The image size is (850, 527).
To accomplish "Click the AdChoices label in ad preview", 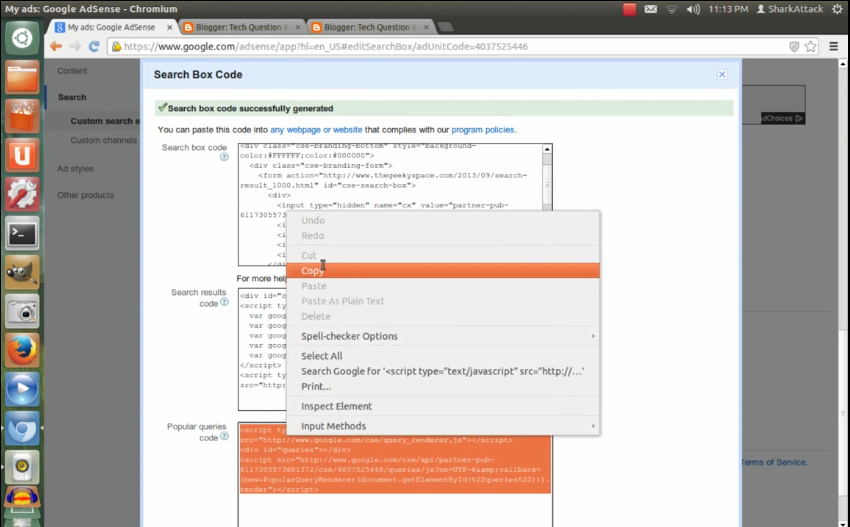I will (x=782, y=118).
